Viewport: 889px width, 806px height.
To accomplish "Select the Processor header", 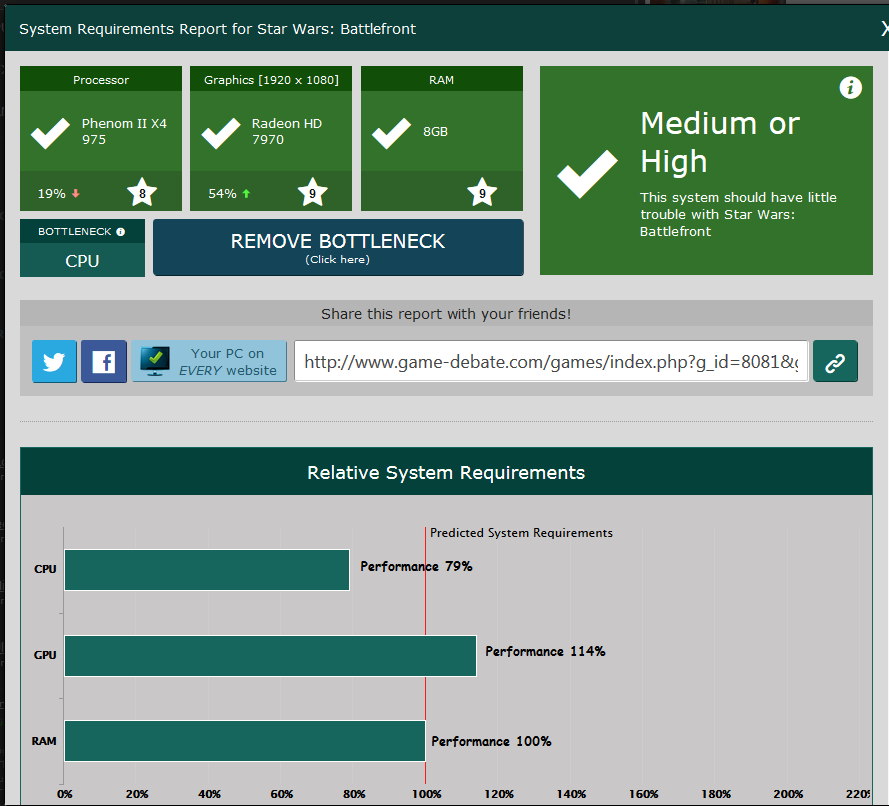I will (x=101, y=80).
